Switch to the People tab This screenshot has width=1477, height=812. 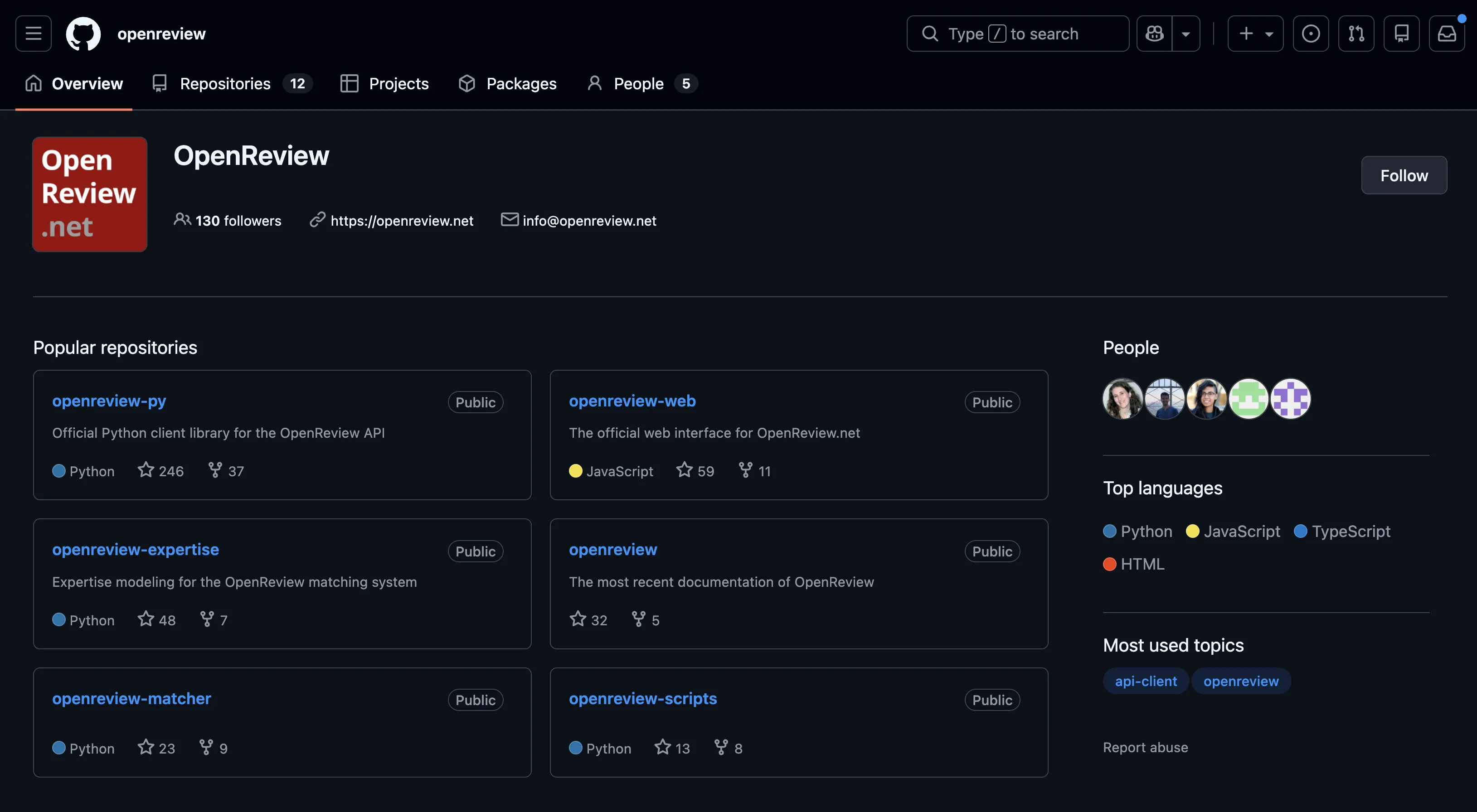point(642,84)
